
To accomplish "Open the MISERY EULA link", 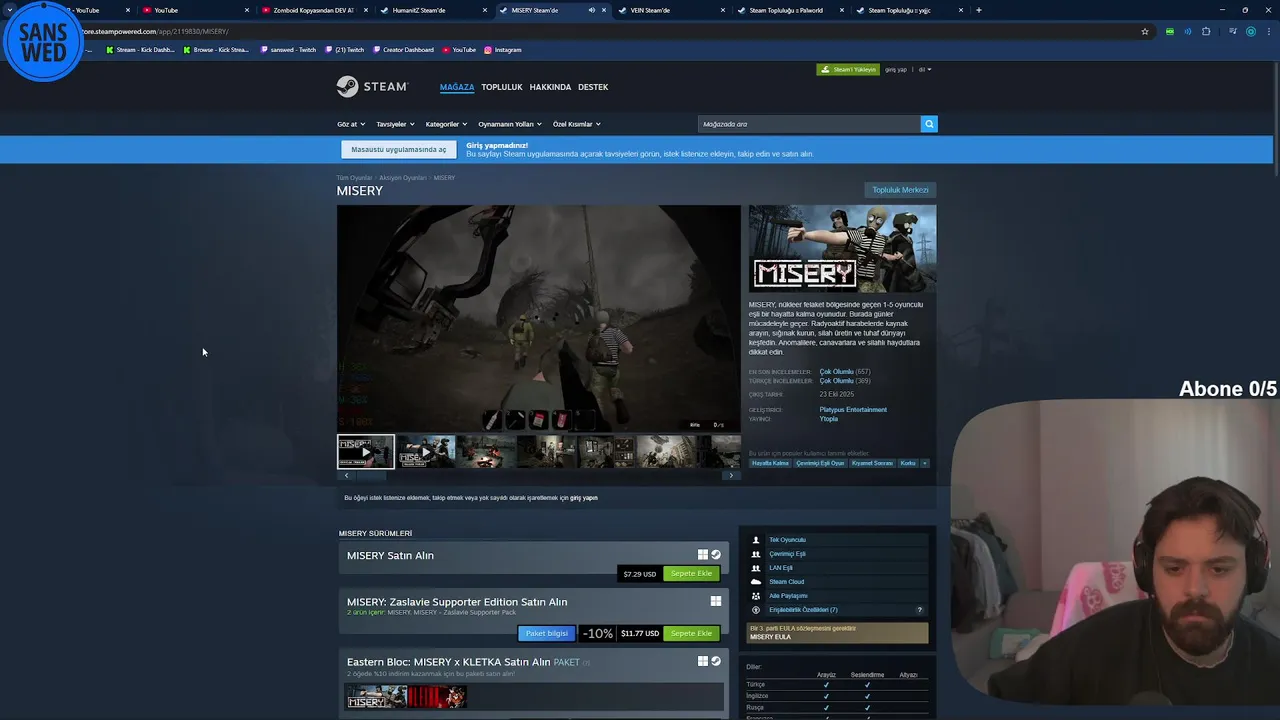I will 770,637.
